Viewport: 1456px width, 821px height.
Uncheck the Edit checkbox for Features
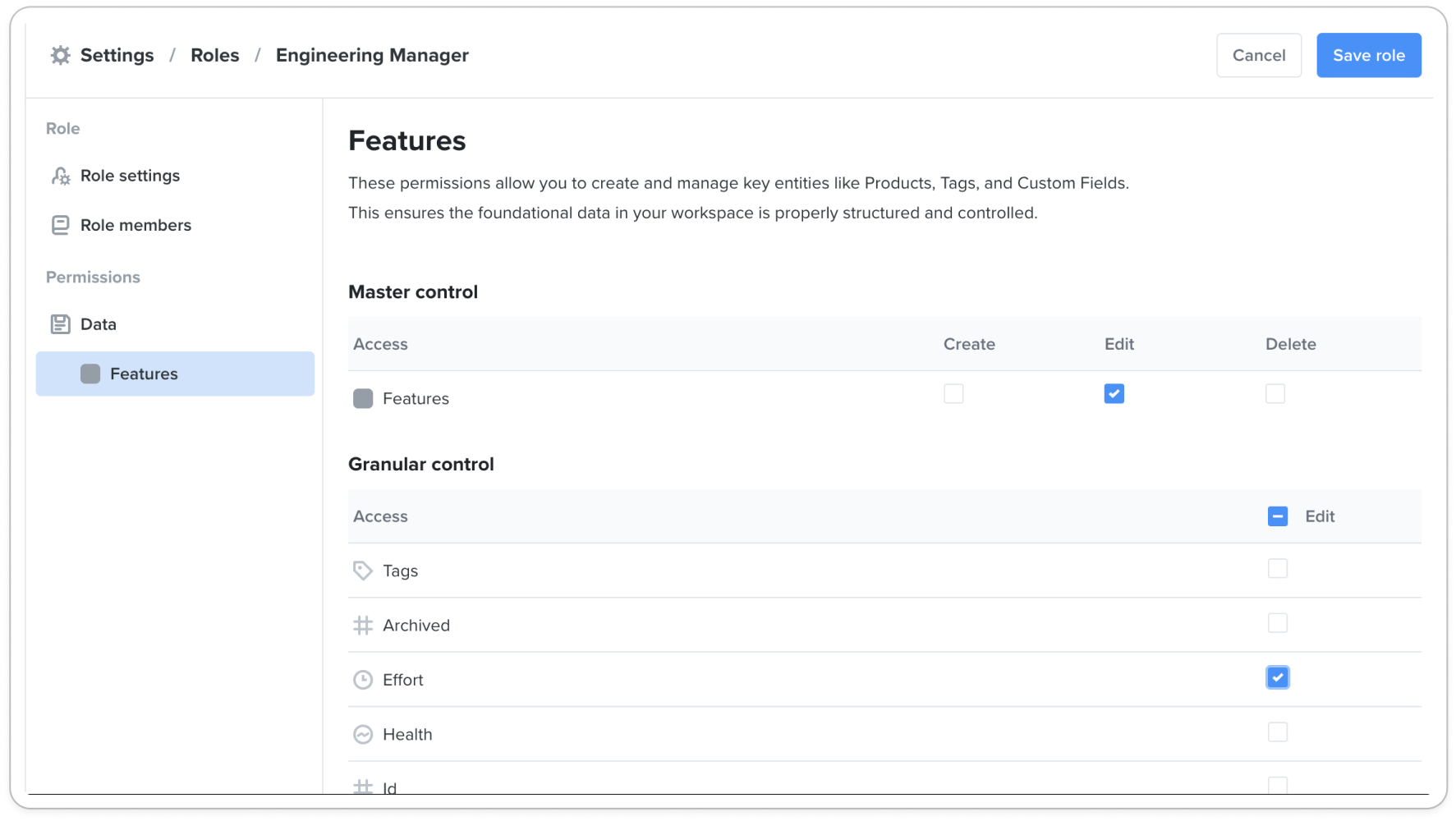point(1114,394)
